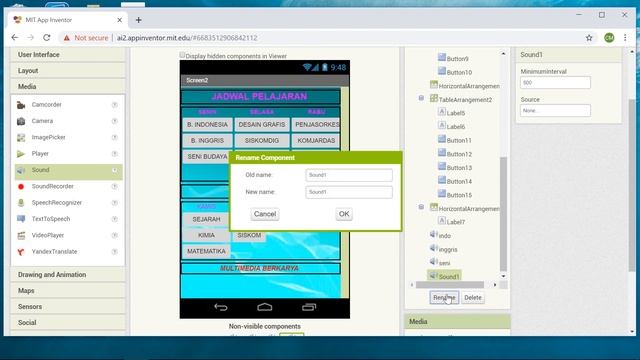
Task: Open help for TextToSpeech component
Action: tap(115, 219)
